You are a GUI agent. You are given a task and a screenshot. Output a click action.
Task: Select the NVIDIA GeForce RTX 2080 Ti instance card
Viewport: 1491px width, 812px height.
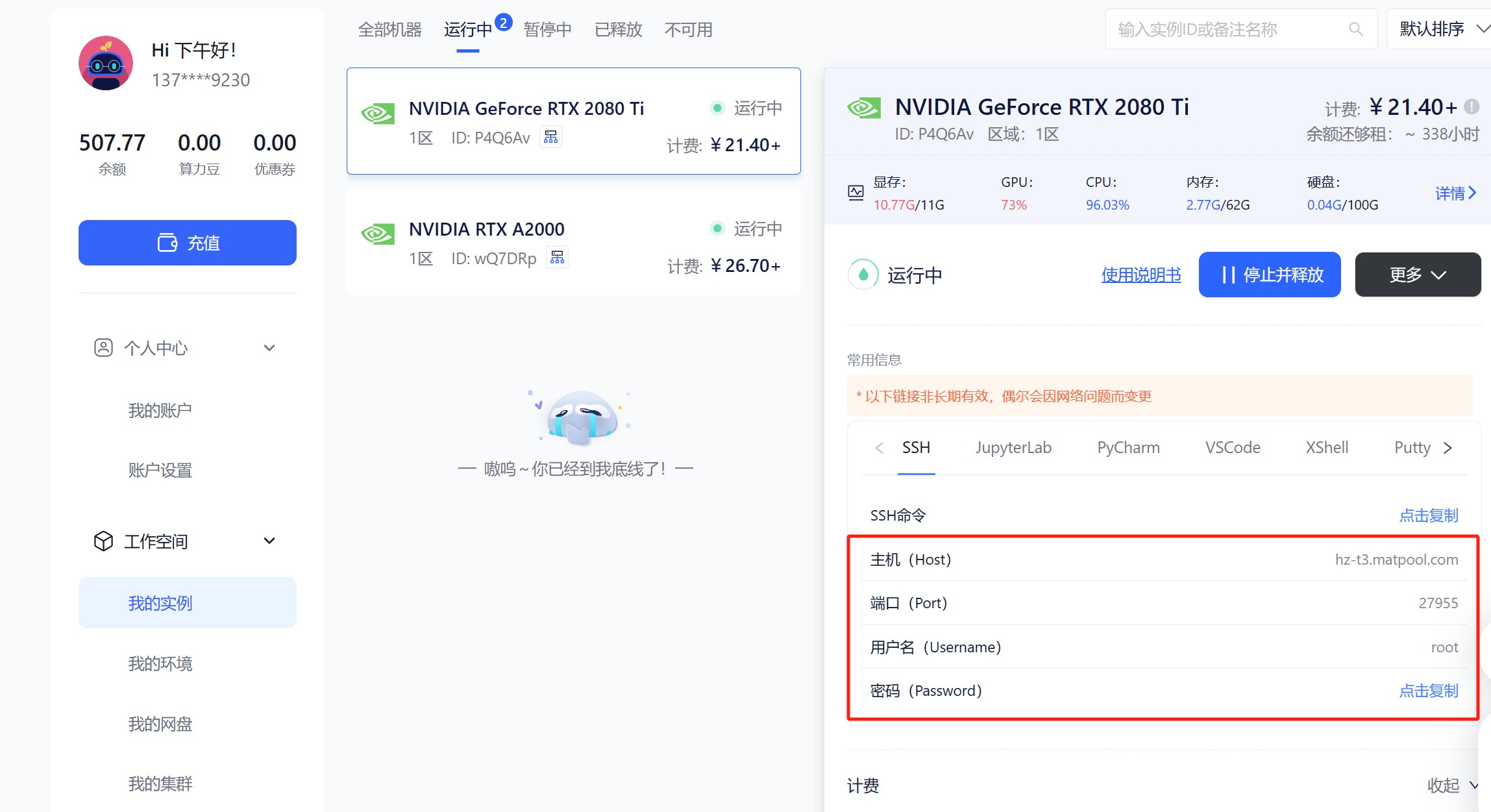click(x=574, y=121)
